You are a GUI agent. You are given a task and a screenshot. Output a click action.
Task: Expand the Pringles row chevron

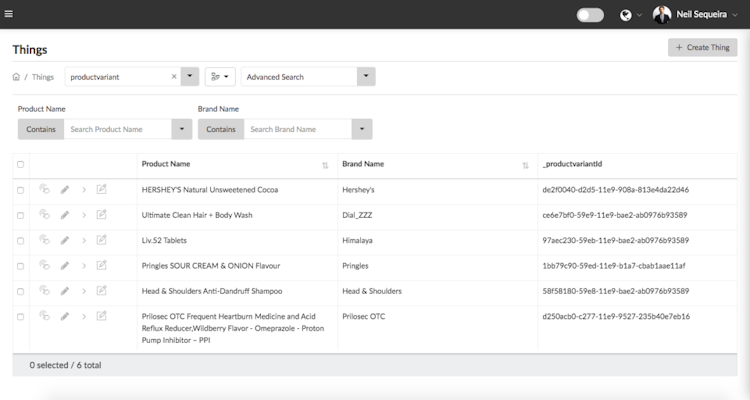pyautogui.click(x=84, y=266)
